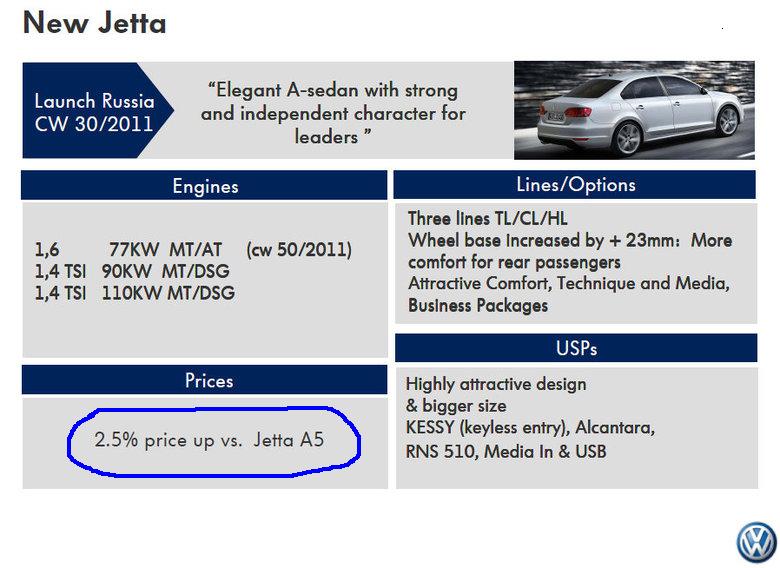Click the blue circled price text
Screen dimensions: 780x568
(209, 440)
